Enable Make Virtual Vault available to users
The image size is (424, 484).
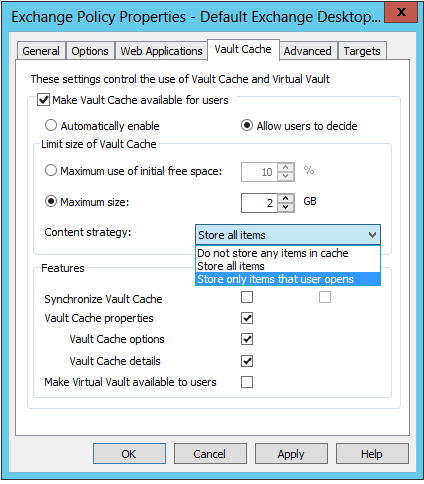247,382
